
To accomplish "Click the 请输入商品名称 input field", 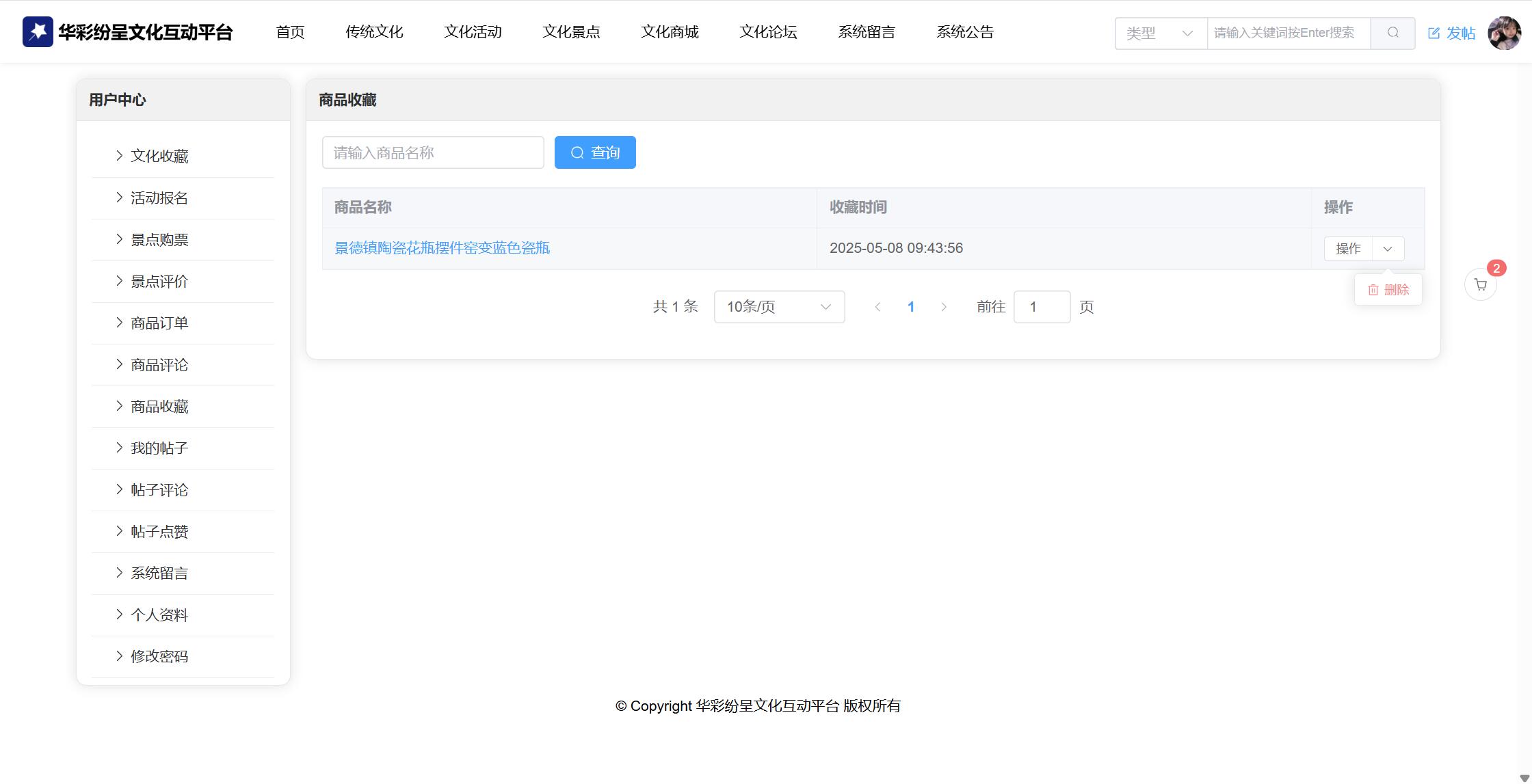I will (x=433, y=152).
